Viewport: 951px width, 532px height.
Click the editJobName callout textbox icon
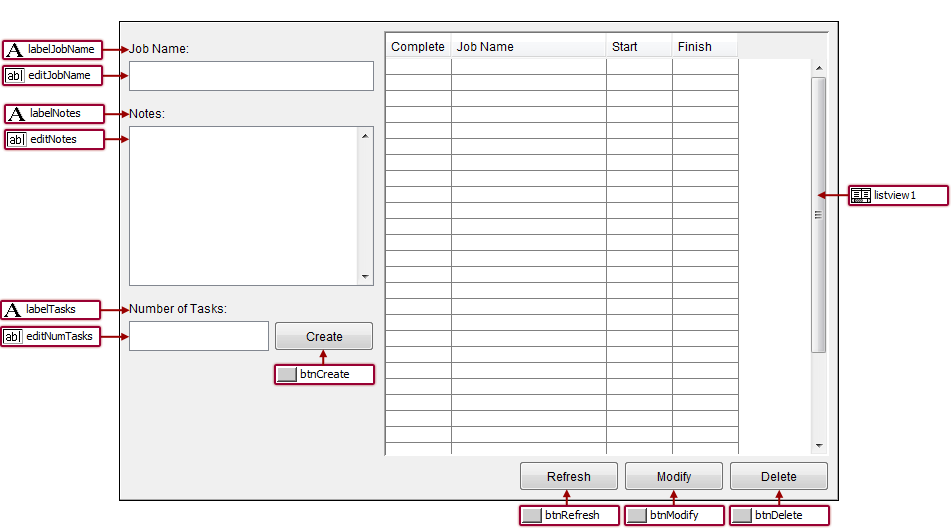tap(14, 75)
